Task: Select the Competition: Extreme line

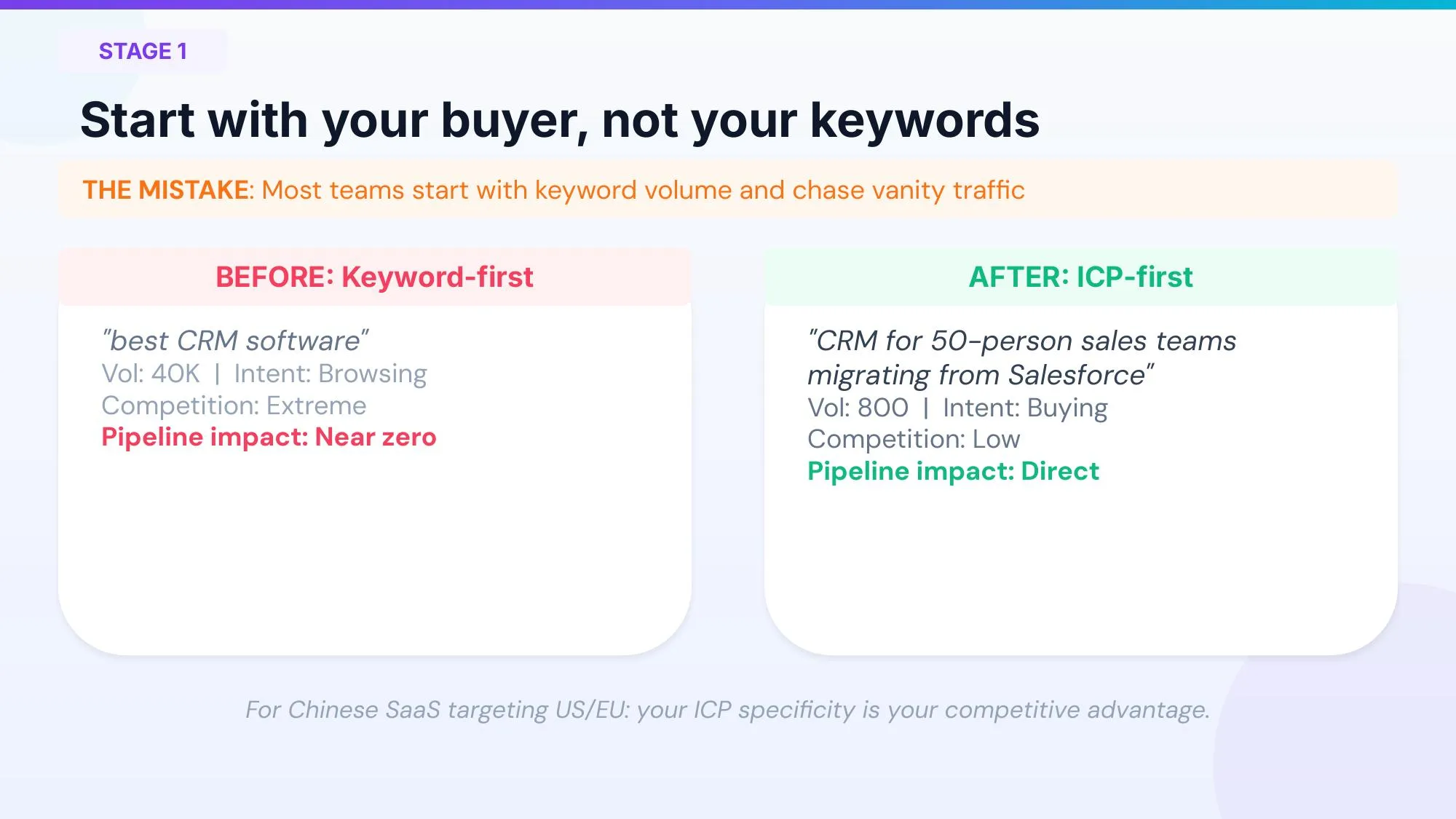Action: pos(234,405)
